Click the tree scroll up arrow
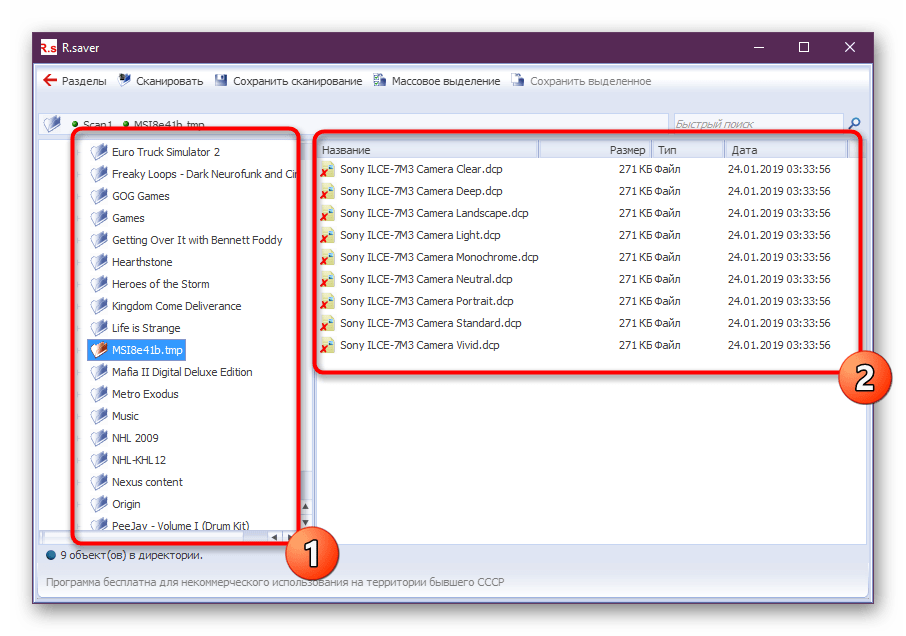 [306, 507]
